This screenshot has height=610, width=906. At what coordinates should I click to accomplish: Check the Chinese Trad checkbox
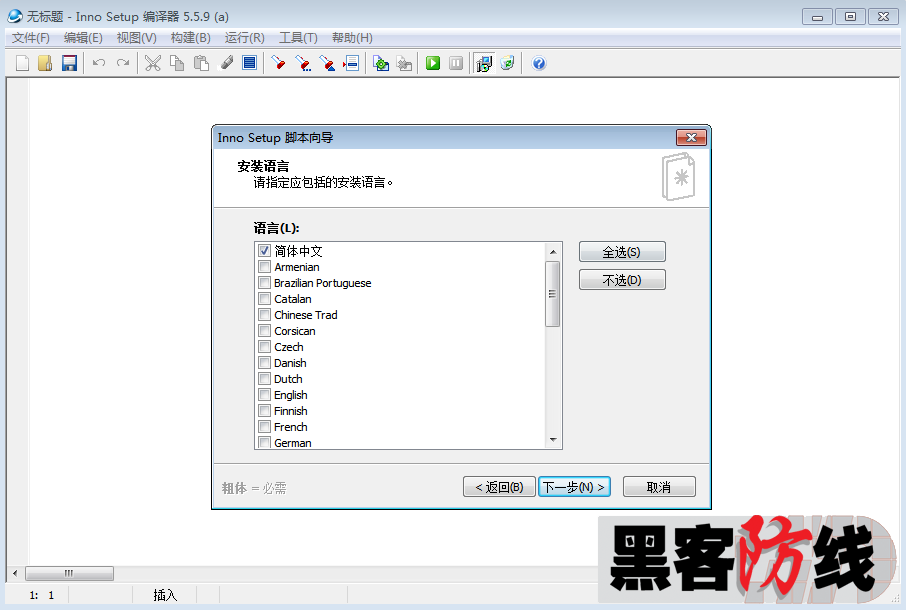tap(265, 315)
